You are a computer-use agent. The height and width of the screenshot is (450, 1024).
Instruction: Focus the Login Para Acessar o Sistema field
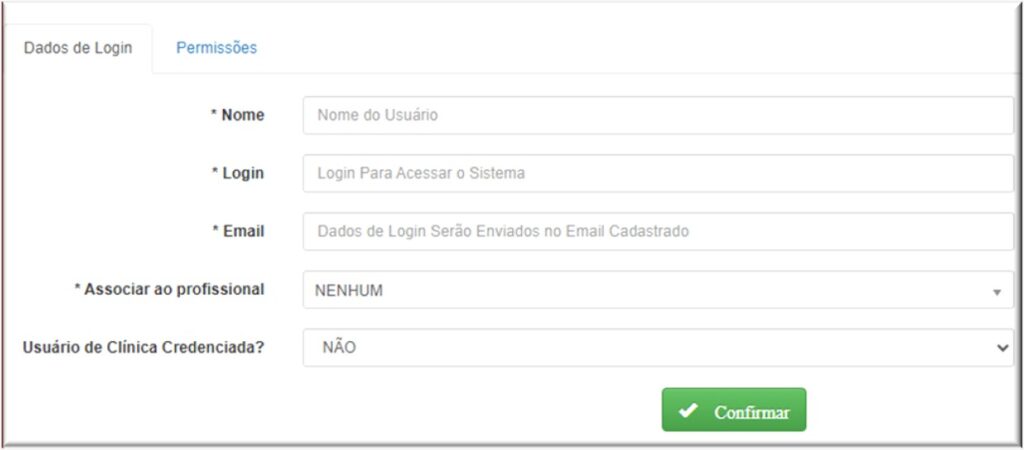click(x=658, y=173)
